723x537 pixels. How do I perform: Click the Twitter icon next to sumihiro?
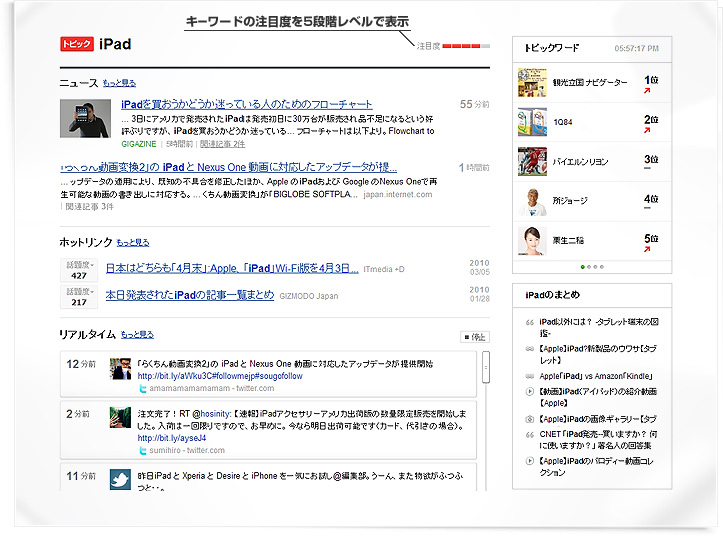tap(143, 450)
